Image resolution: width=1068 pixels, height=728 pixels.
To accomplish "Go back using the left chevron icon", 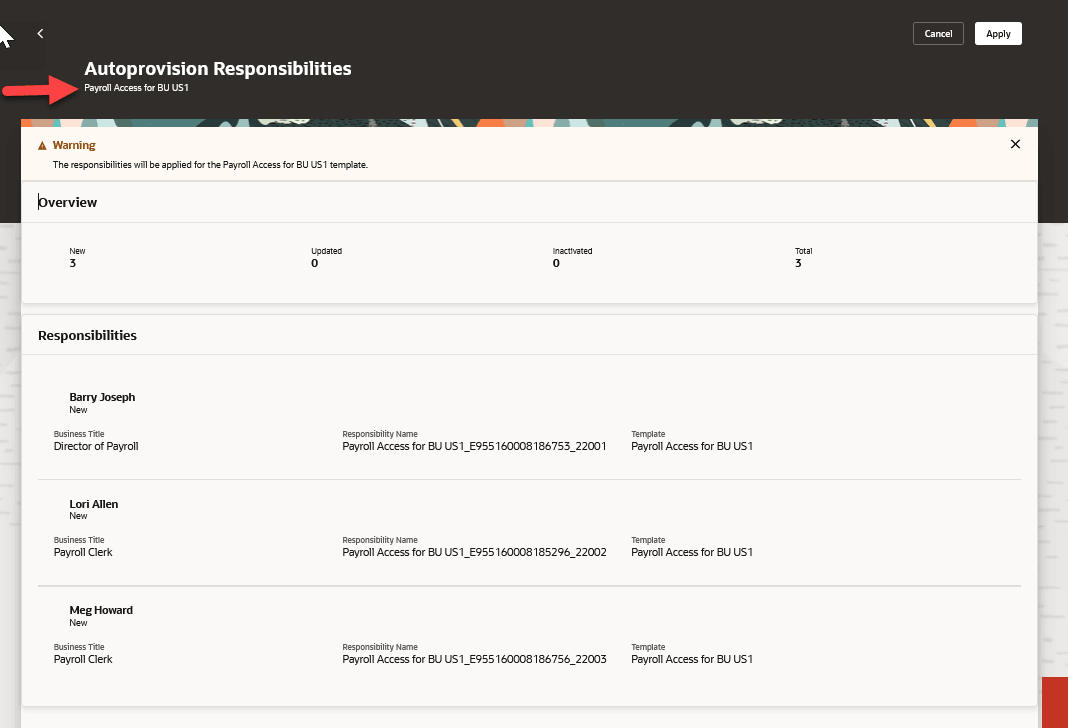I will 40,33.
